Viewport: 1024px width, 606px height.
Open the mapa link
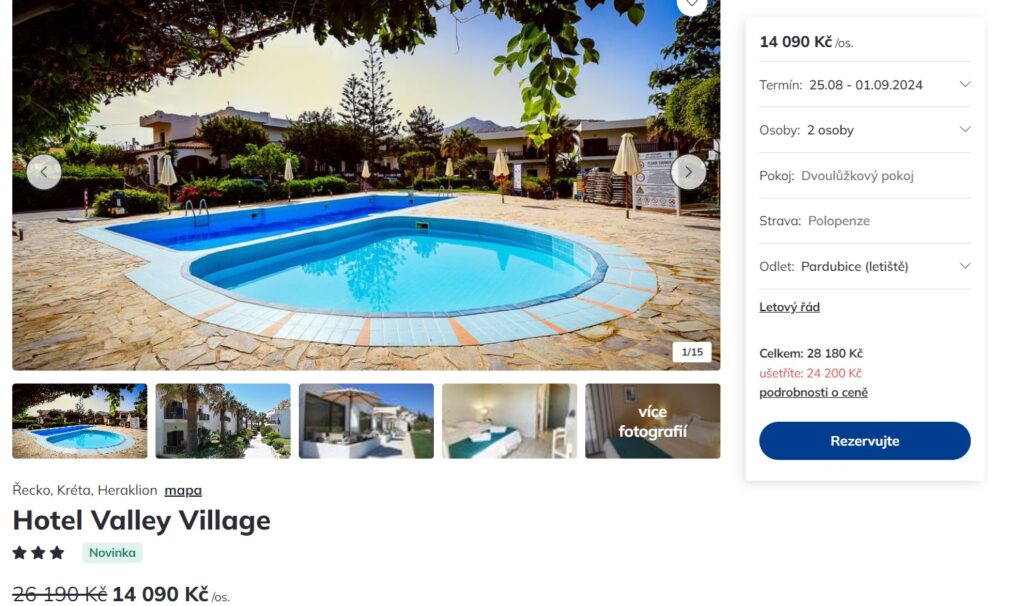183,490
